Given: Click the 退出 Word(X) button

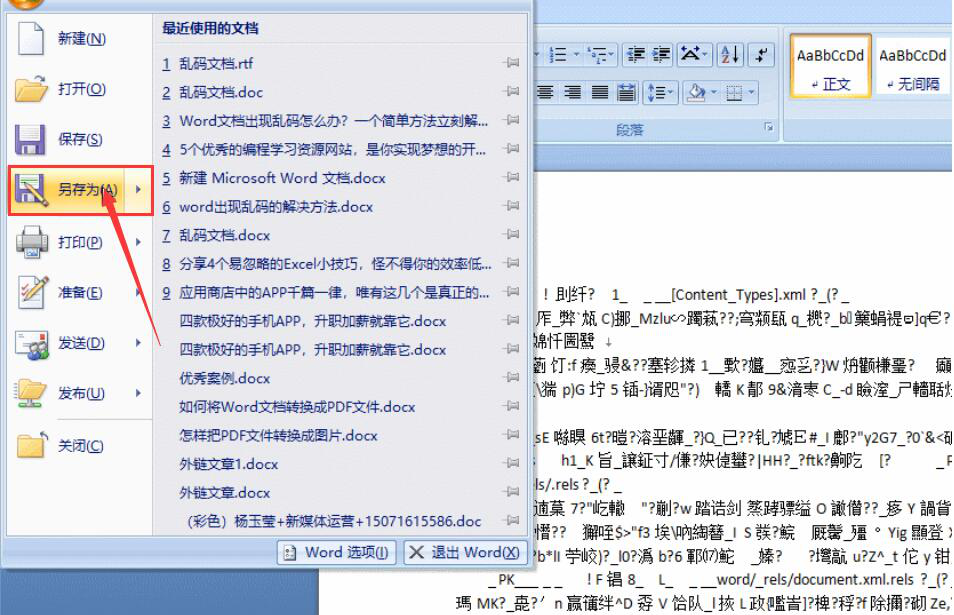Looking at the screenshot, I should pos(464,552).
